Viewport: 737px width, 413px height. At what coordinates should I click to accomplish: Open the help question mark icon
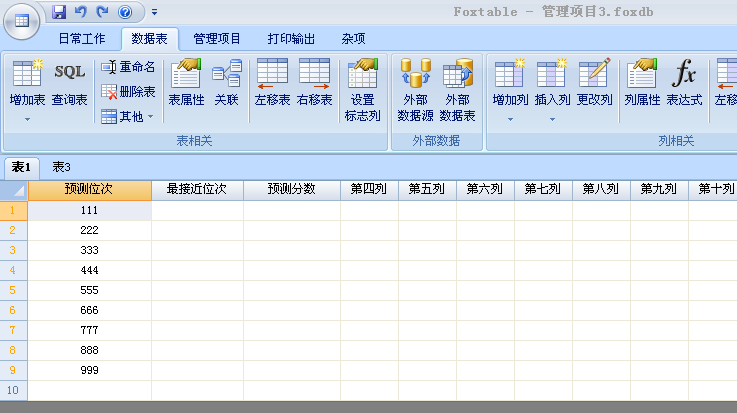(125, 12)
